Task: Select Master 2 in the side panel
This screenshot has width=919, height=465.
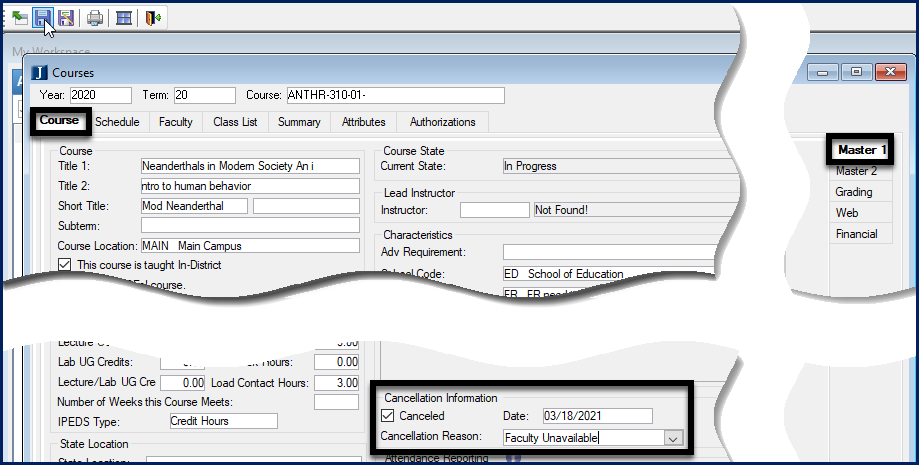Action: click(x=856, y=171)
